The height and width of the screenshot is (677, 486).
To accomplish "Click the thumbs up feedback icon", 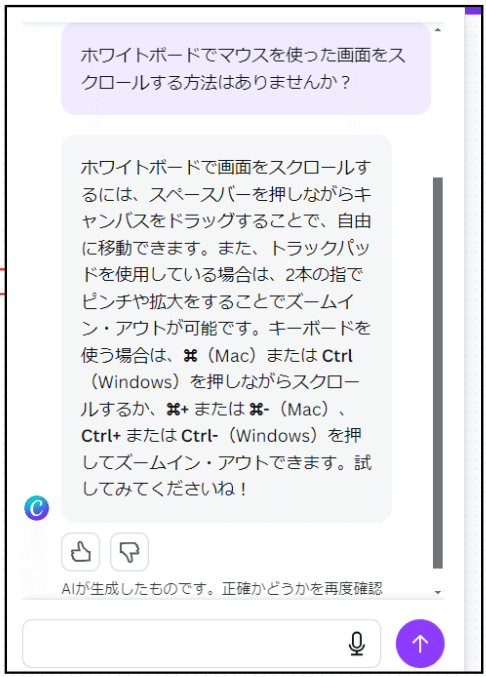I will tap(81, 552).
